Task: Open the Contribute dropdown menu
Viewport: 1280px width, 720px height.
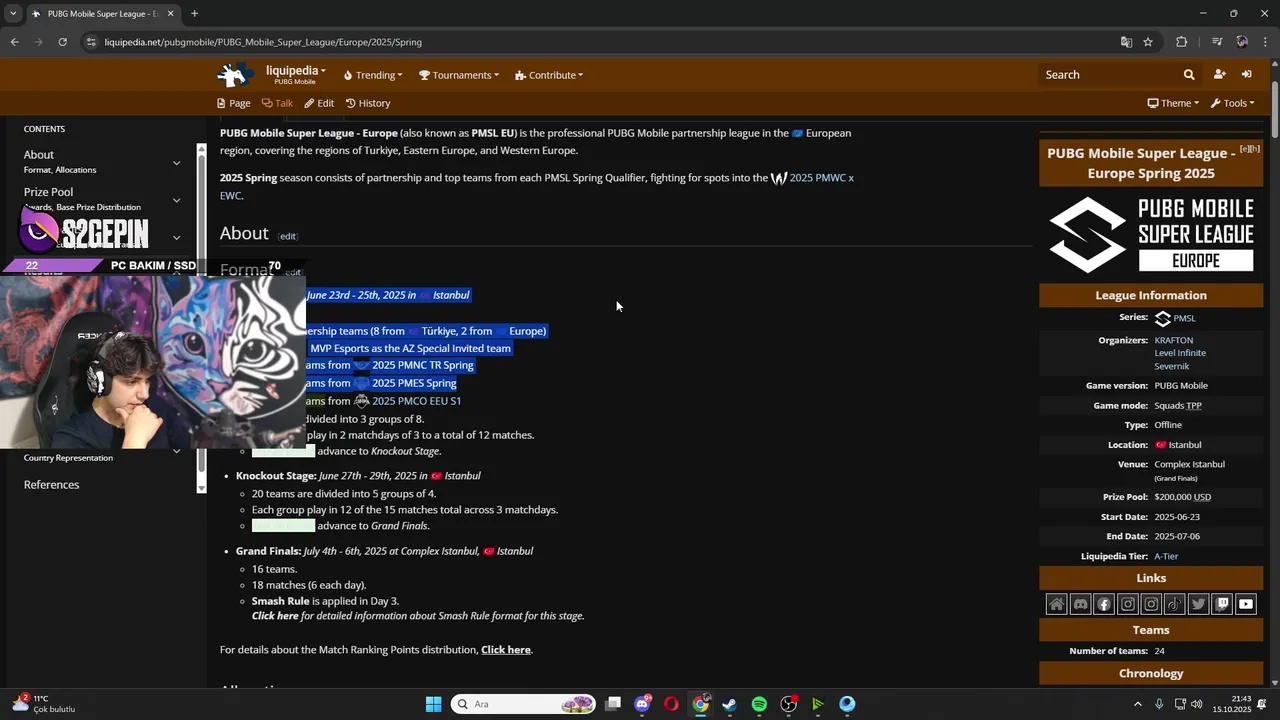Action: [x=549, y=75]
